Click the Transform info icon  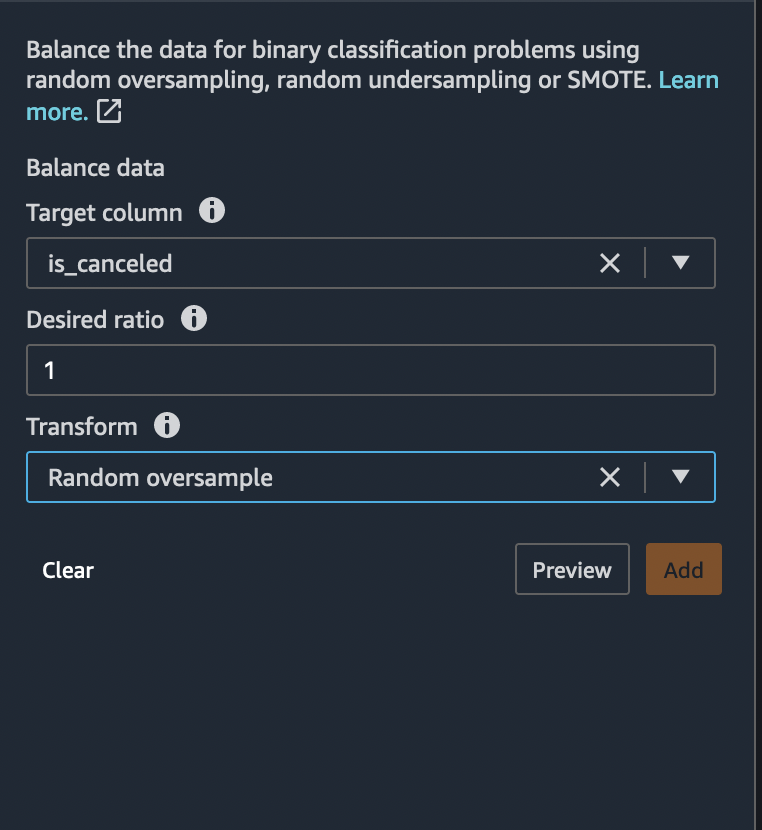pos(167,425)
